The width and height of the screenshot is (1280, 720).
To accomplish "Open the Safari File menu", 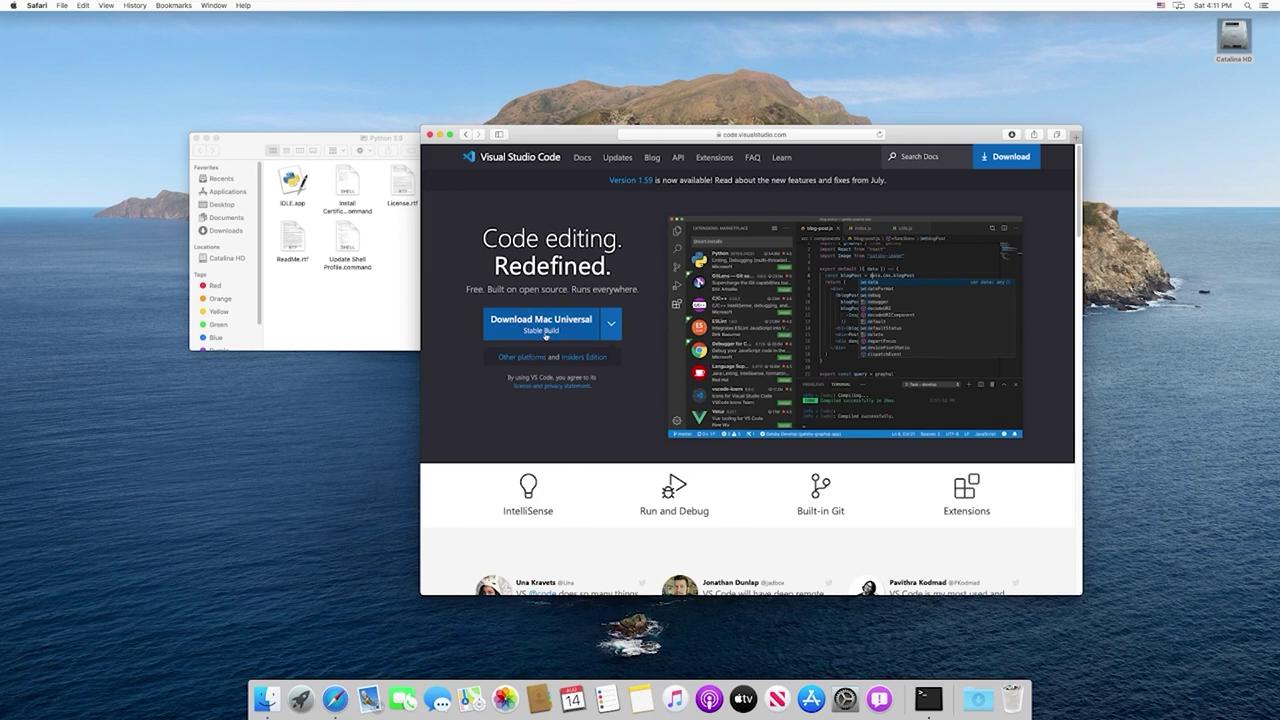I will coord(62,5).
